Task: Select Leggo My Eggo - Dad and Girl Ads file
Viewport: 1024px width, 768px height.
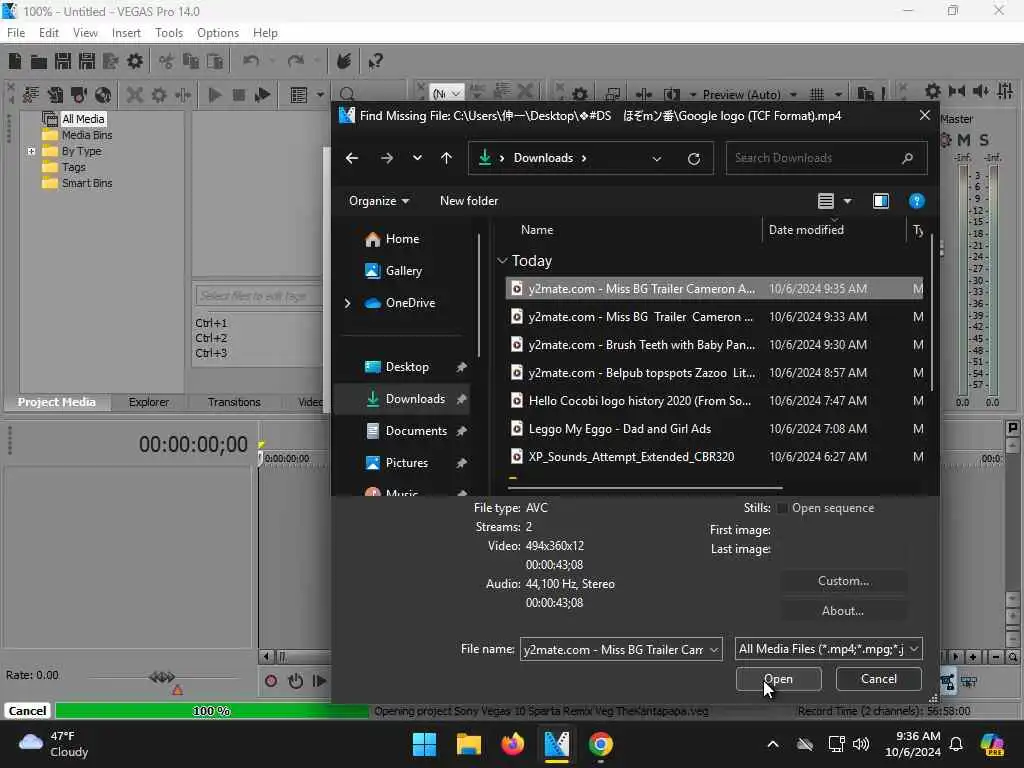Action: point(714,429)
